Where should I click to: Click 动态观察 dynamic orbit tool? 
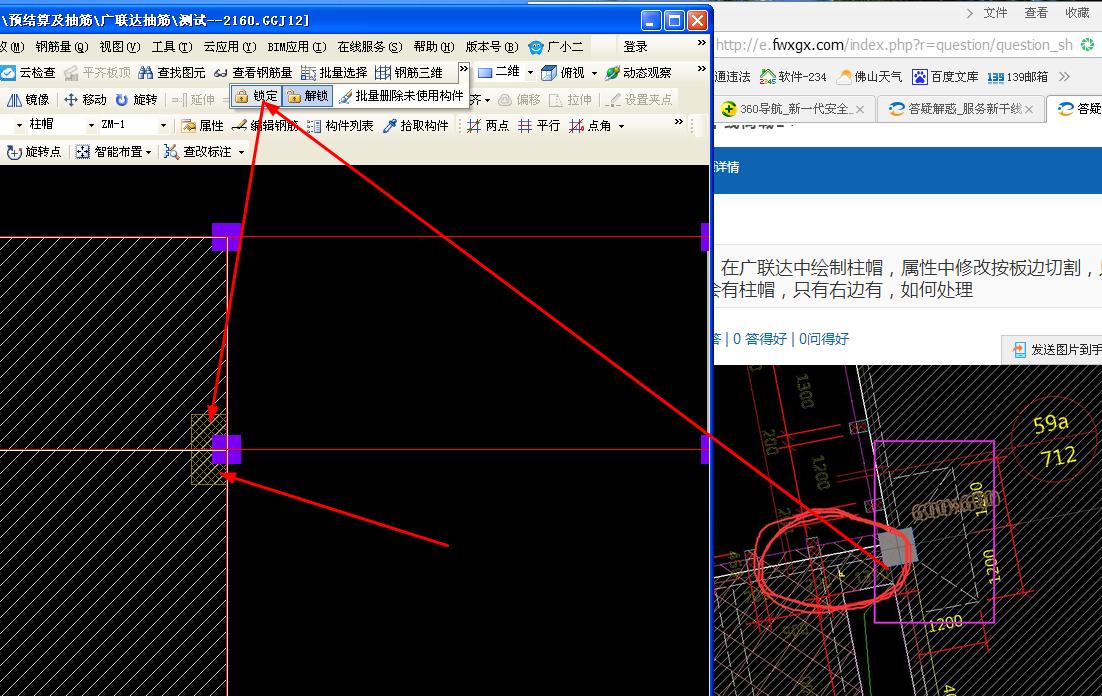(x=638, y=72)
